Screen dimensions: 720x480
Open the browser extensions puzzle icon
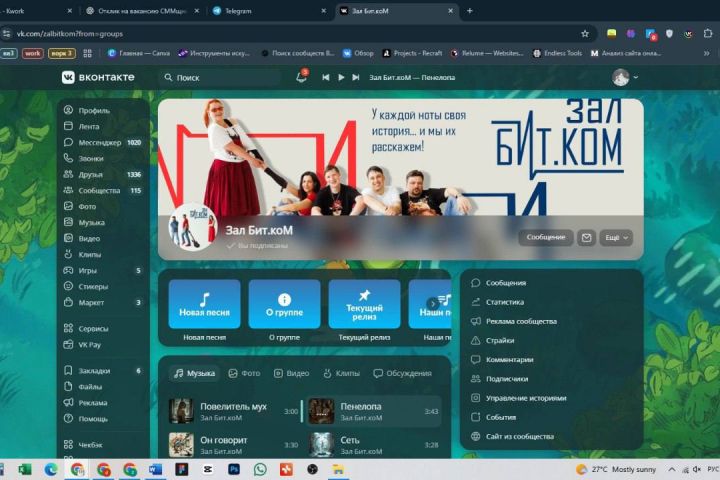pyautogui.click(x=707, y=34)
